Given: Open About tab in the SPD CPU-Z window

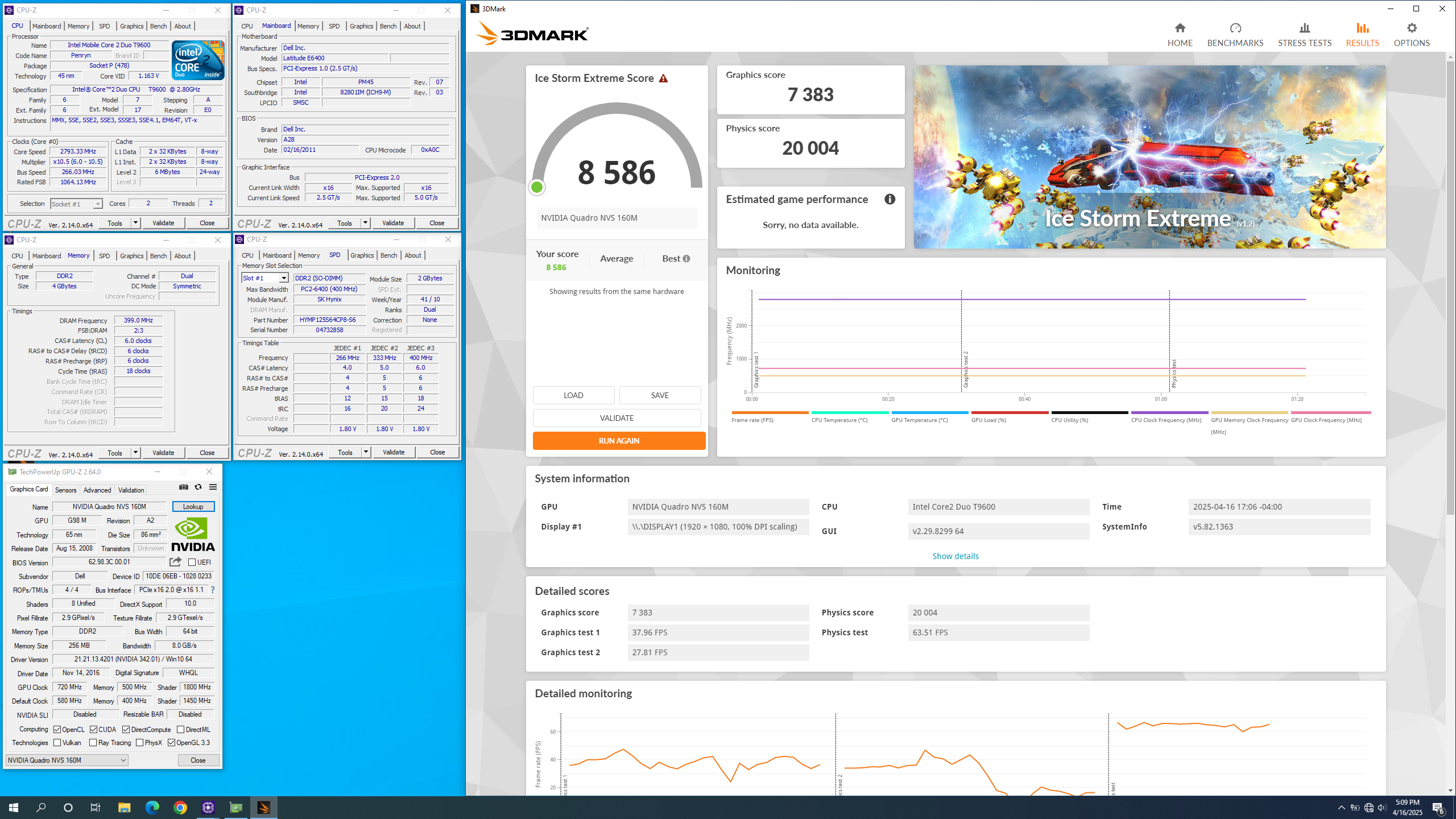Looking at the screenshot, I should 413,255.
